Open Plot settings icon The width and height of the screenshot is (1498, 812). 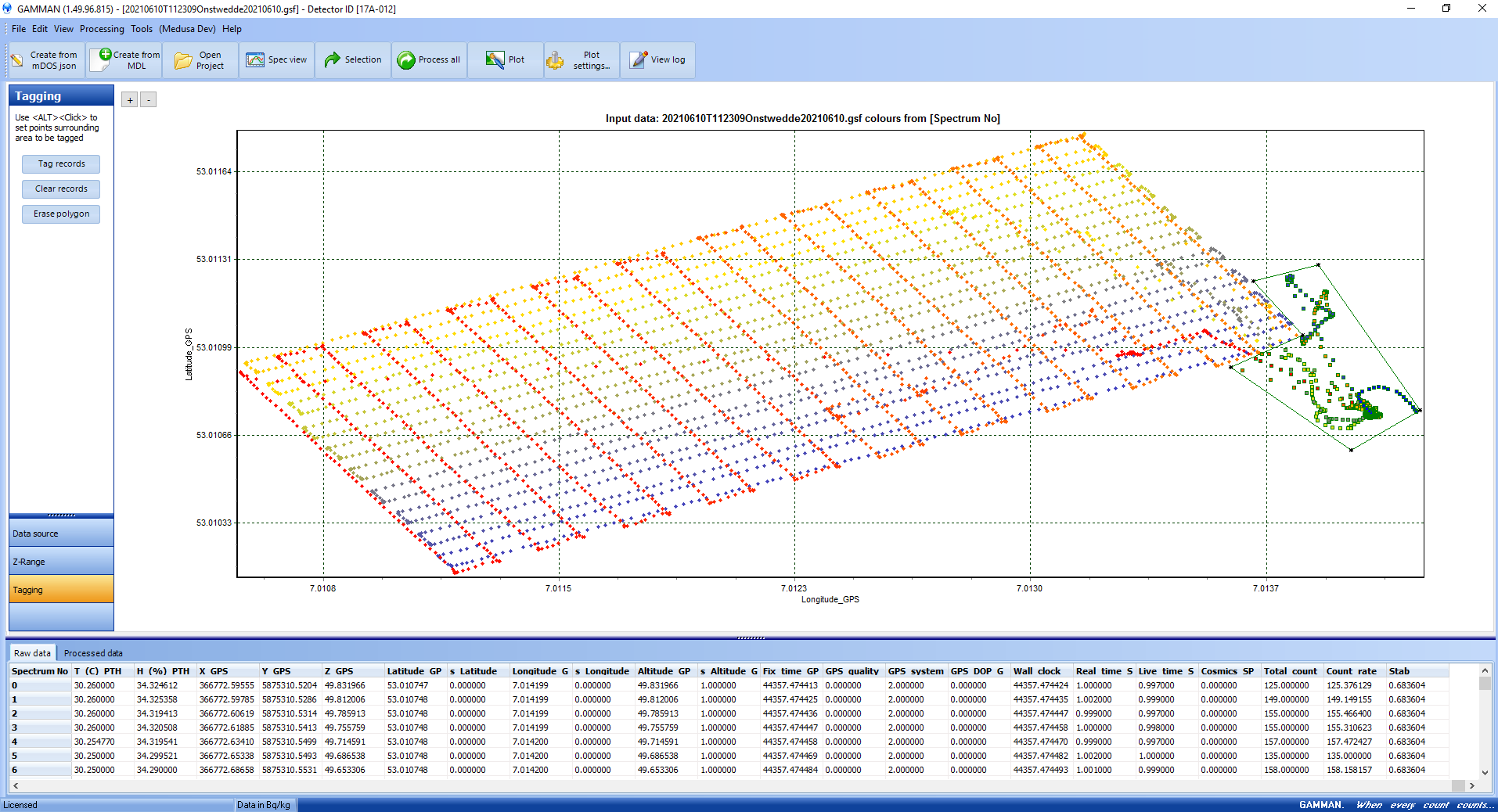555,60
